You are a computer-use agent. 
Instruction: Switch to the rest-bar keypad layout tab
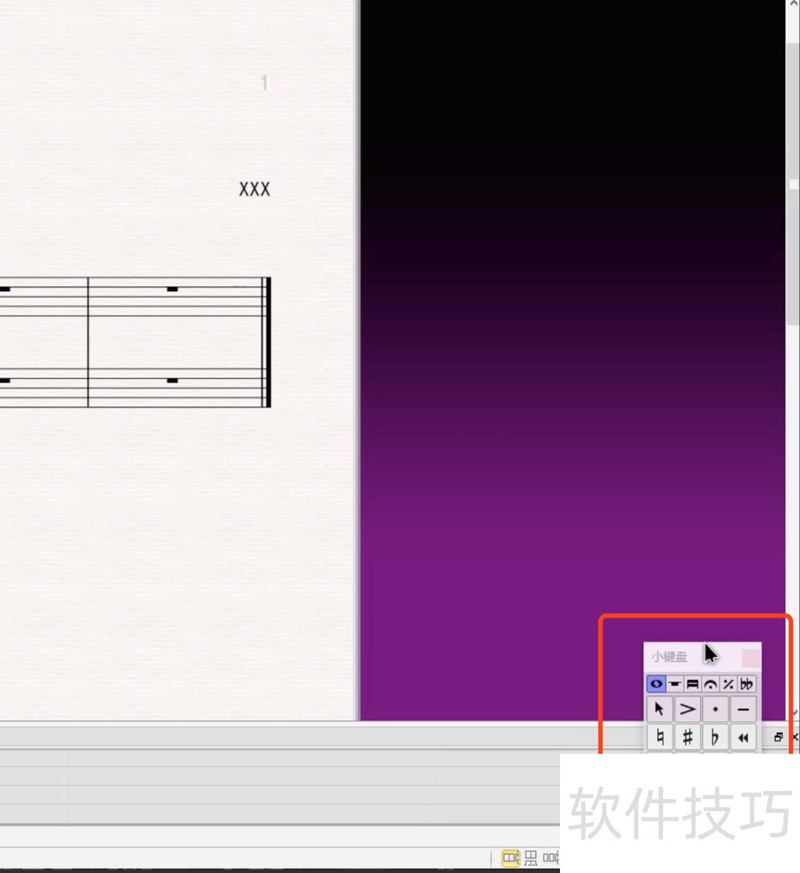[x=674, y=684]
